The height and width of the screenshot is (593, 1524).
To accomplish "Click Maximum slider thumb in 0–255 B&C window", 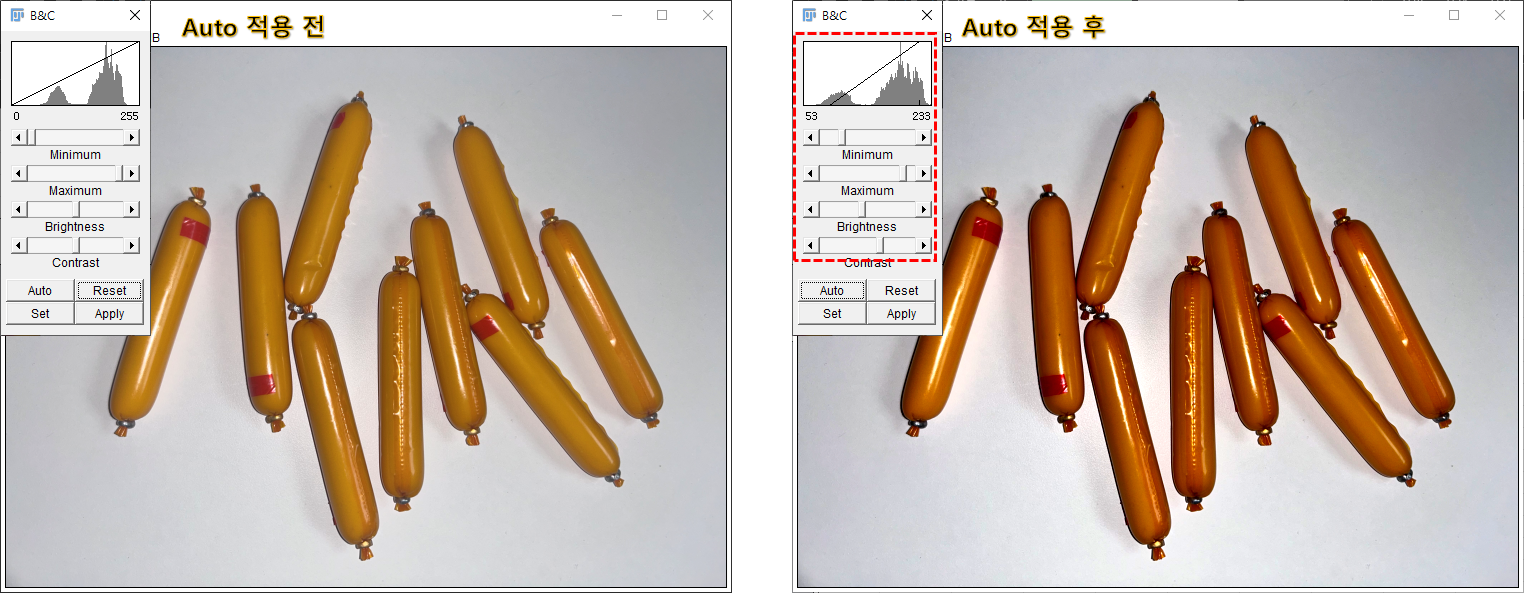I will 119,173.
